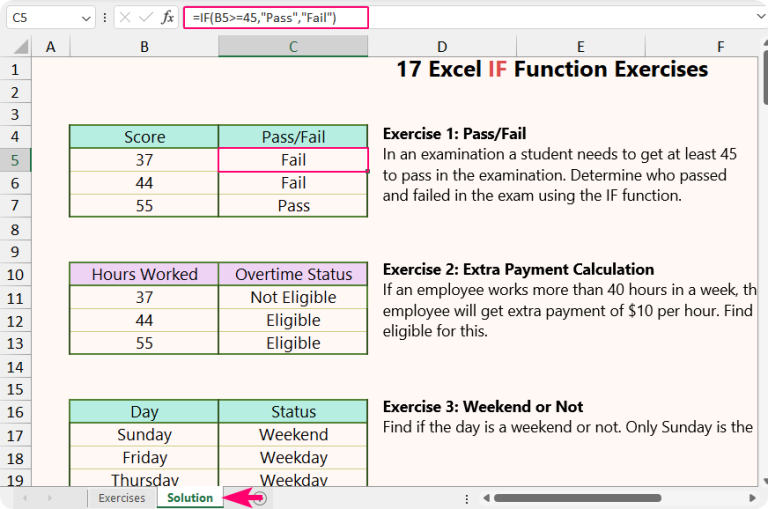Select the Sunday cell
This screenshot has height=509, width=768.
144,435
